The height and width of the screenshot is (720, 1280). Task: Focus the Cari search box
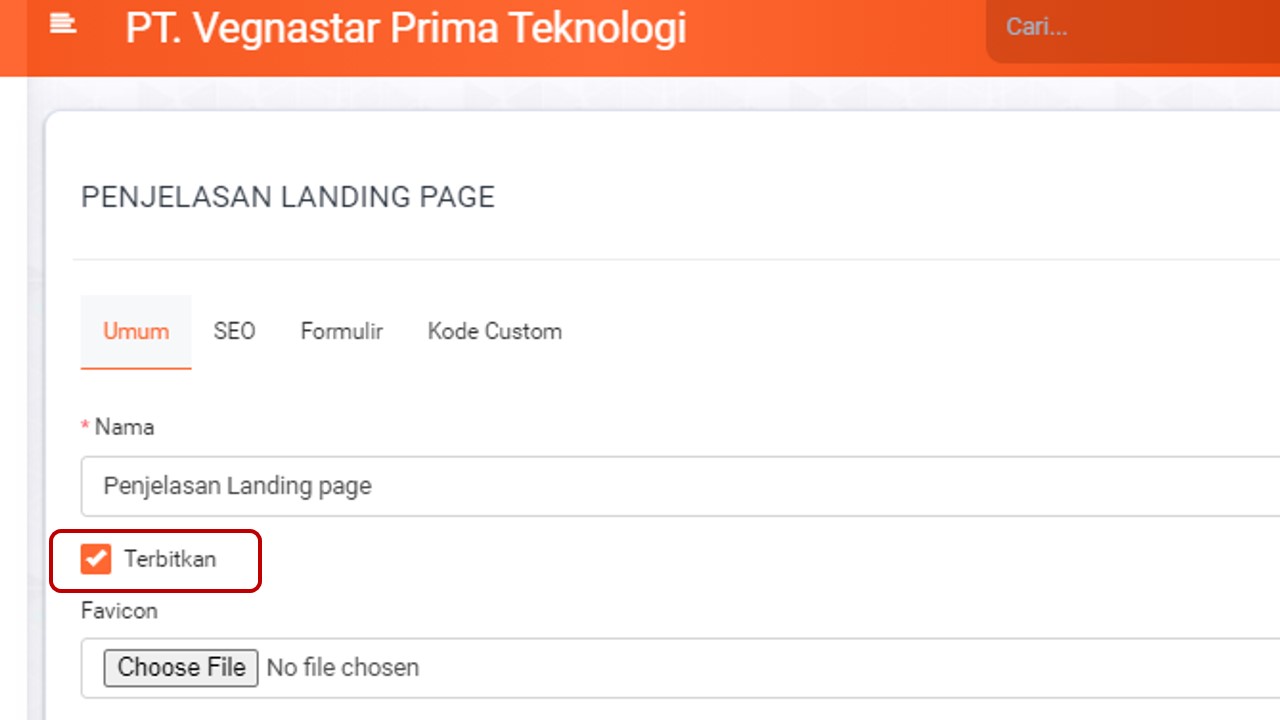pos(1130,28)
